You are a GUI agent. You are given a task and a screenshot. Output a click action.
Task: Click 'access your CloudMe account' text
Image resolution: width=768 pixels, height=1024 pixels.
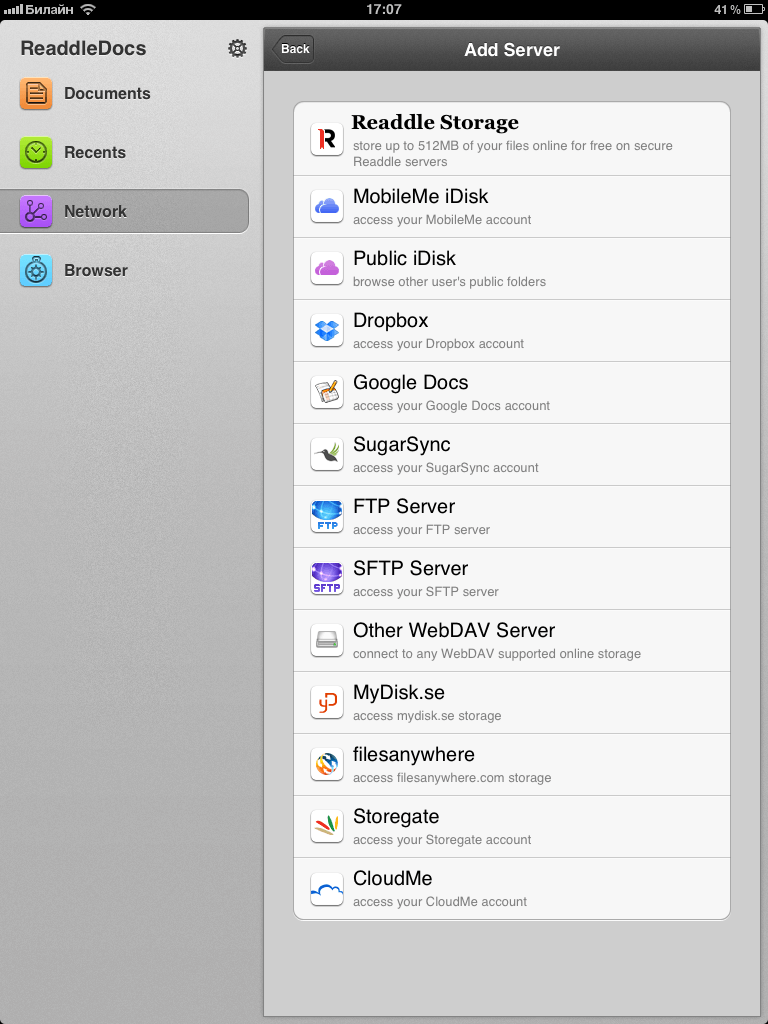click(440, 902)
